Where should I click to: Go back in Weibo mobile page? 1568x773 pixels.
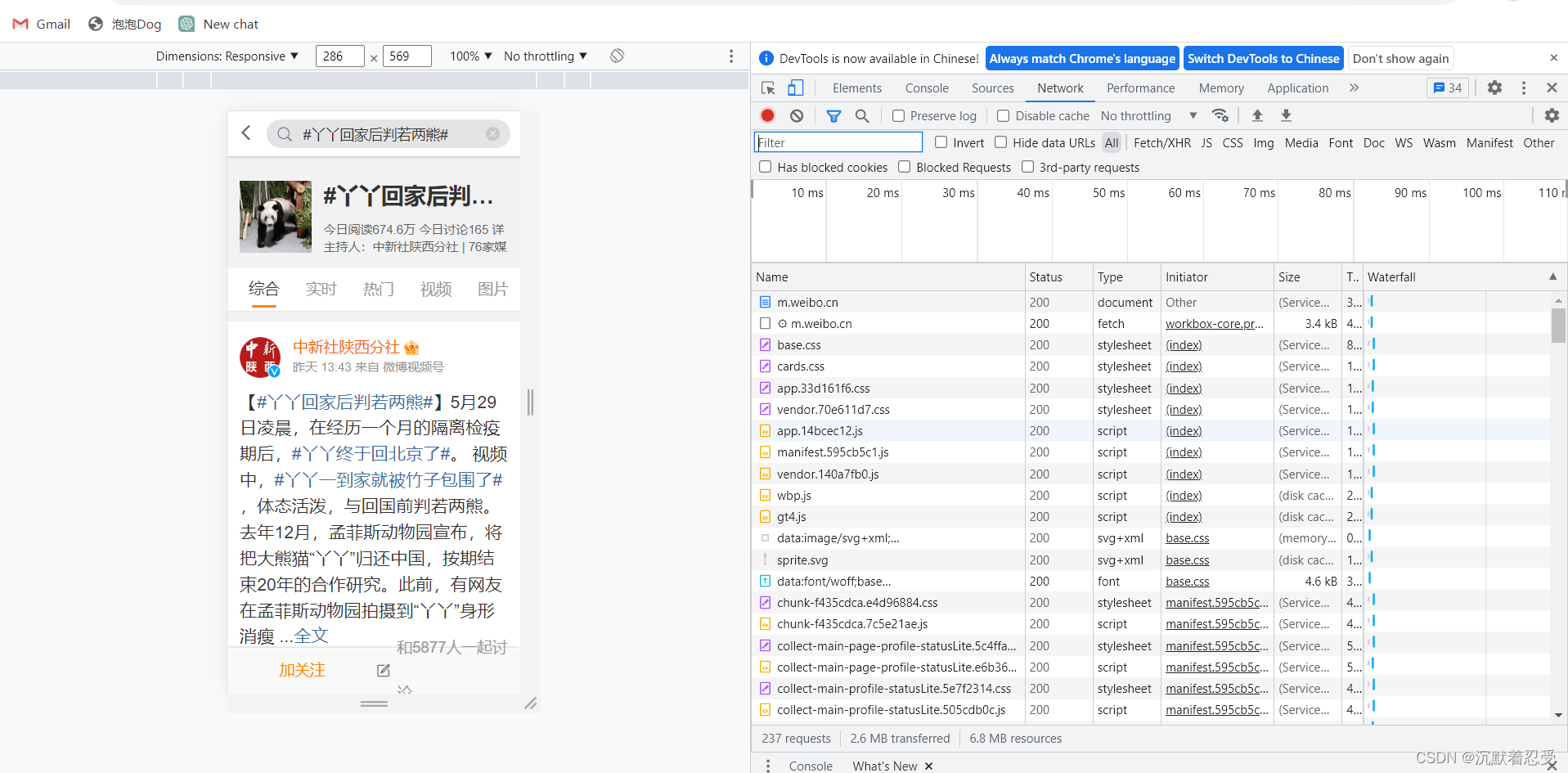click(246, 133)
